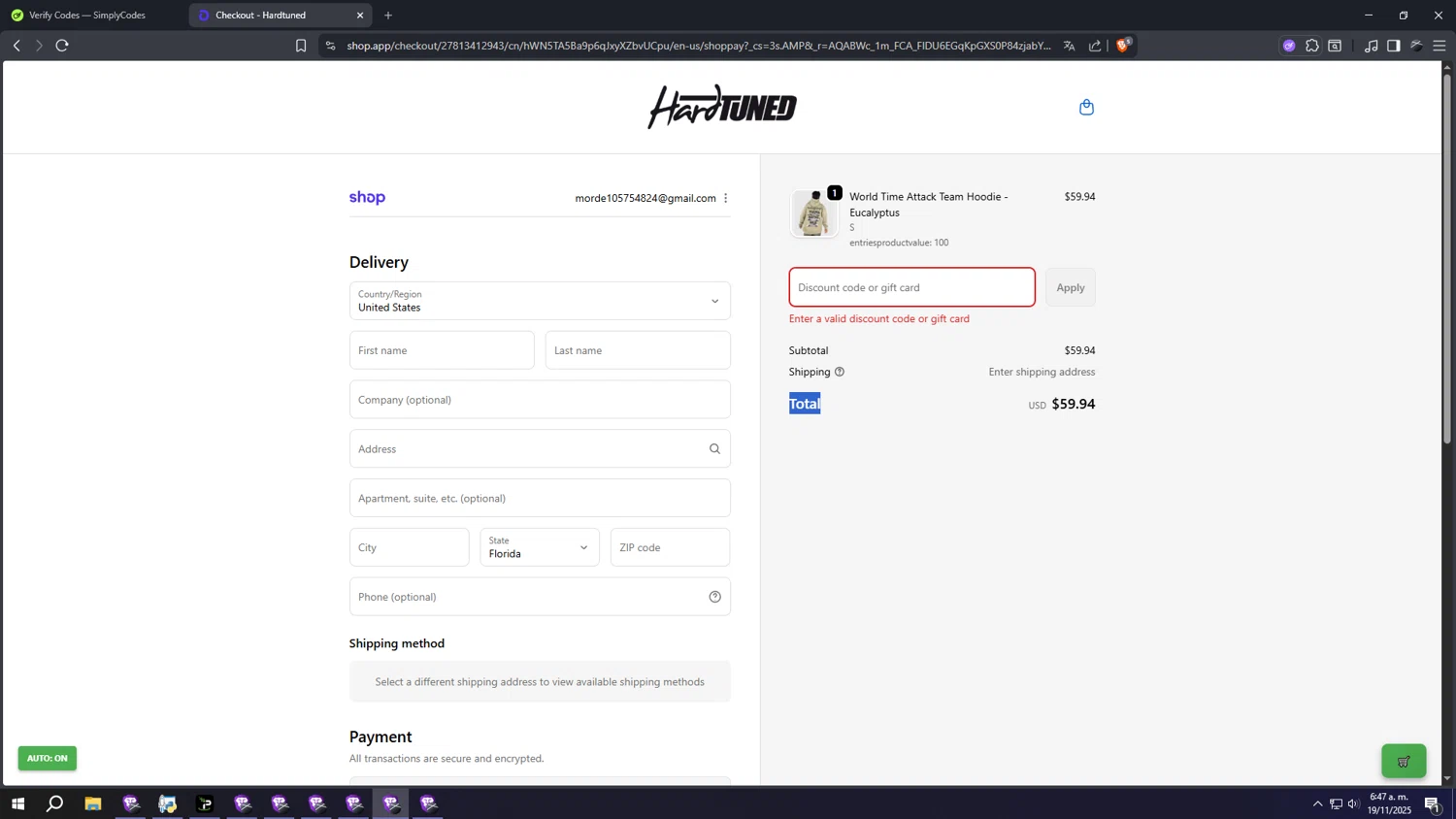Open File Explorer from the taskbar

93,803
